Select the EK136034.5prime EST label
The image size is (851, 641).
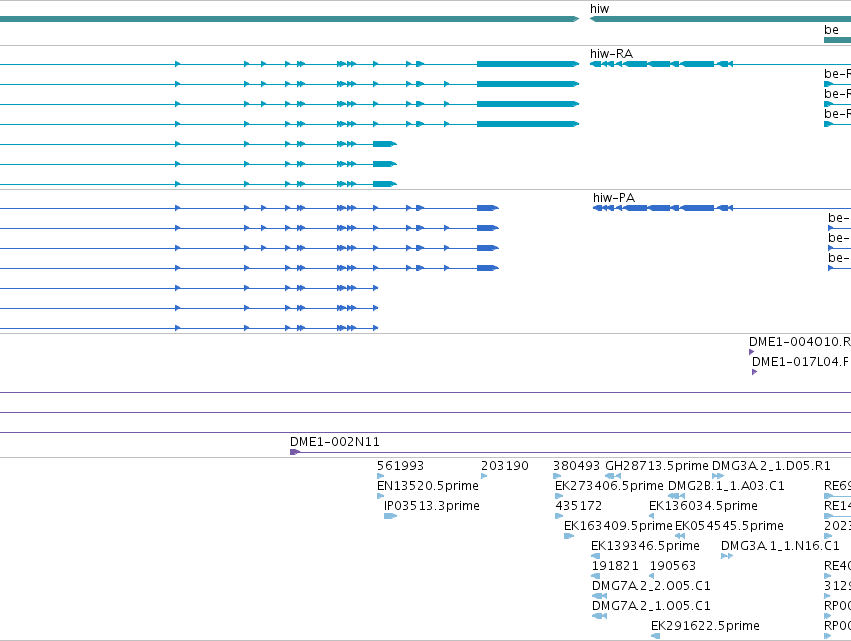pyautogui.click(x=703, y=506)
